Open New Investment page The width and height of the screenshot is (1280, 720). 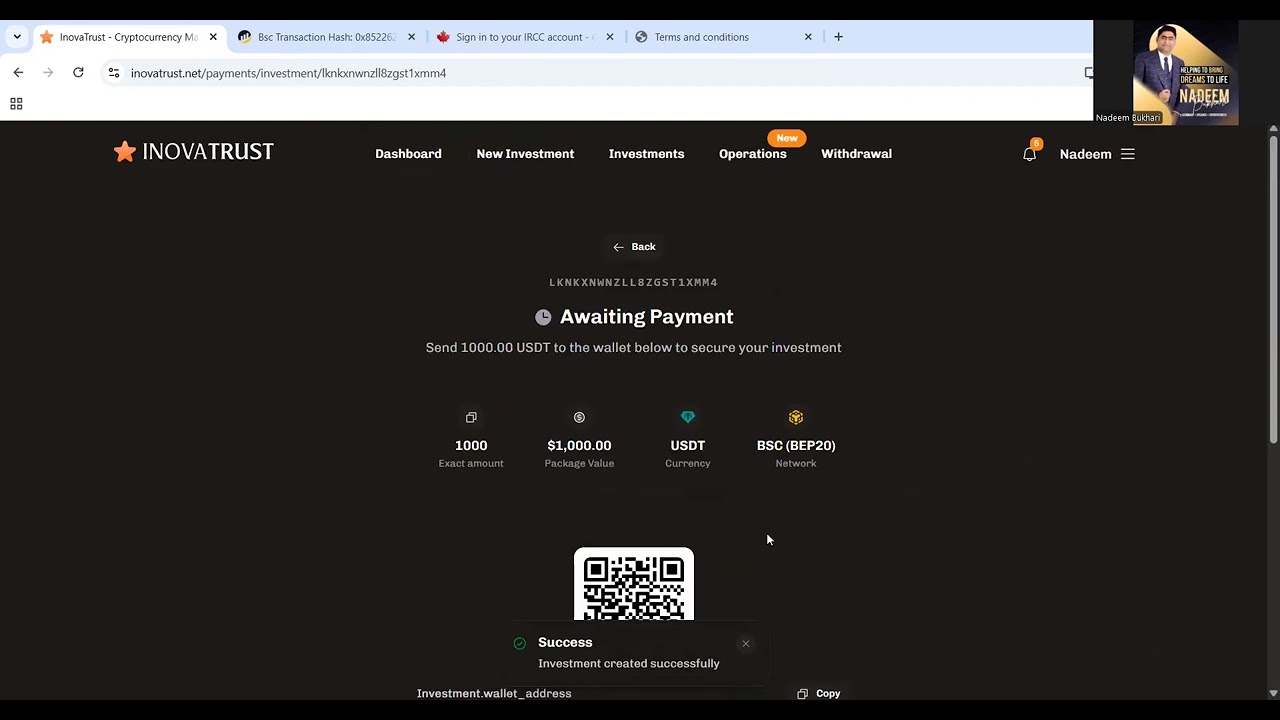[525, 154]
